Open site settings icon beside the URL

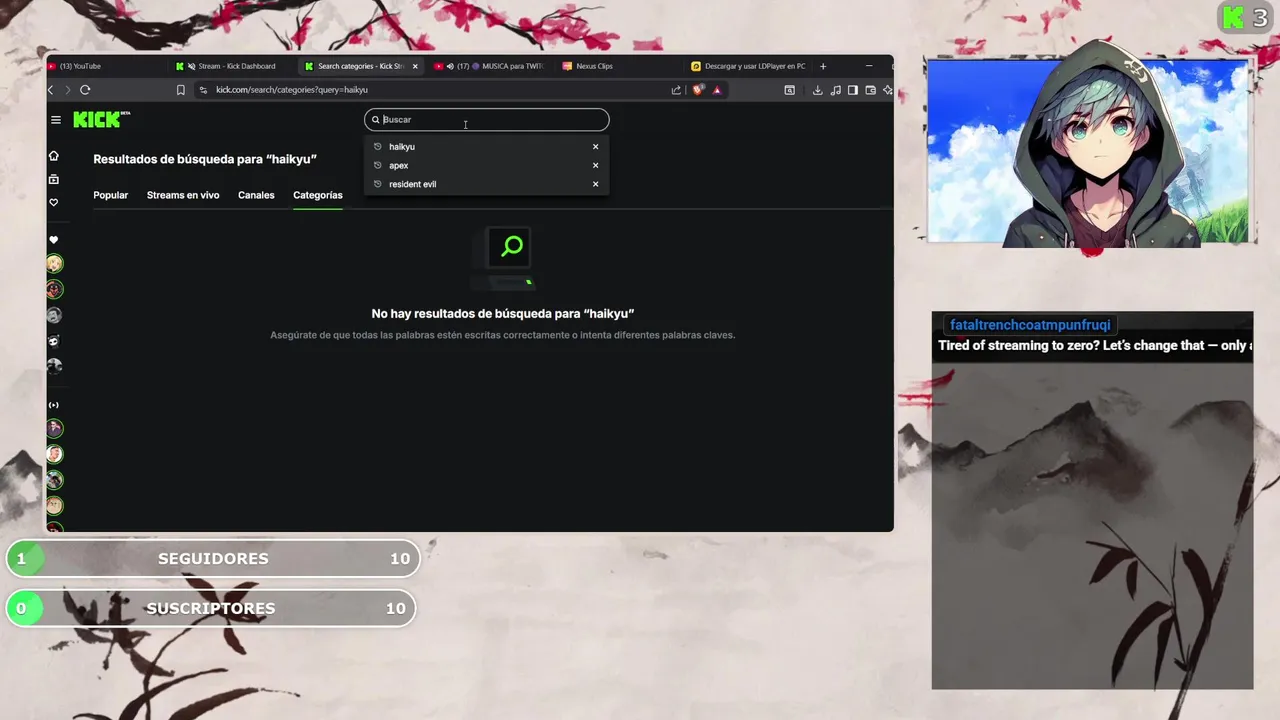pos(204,90)
